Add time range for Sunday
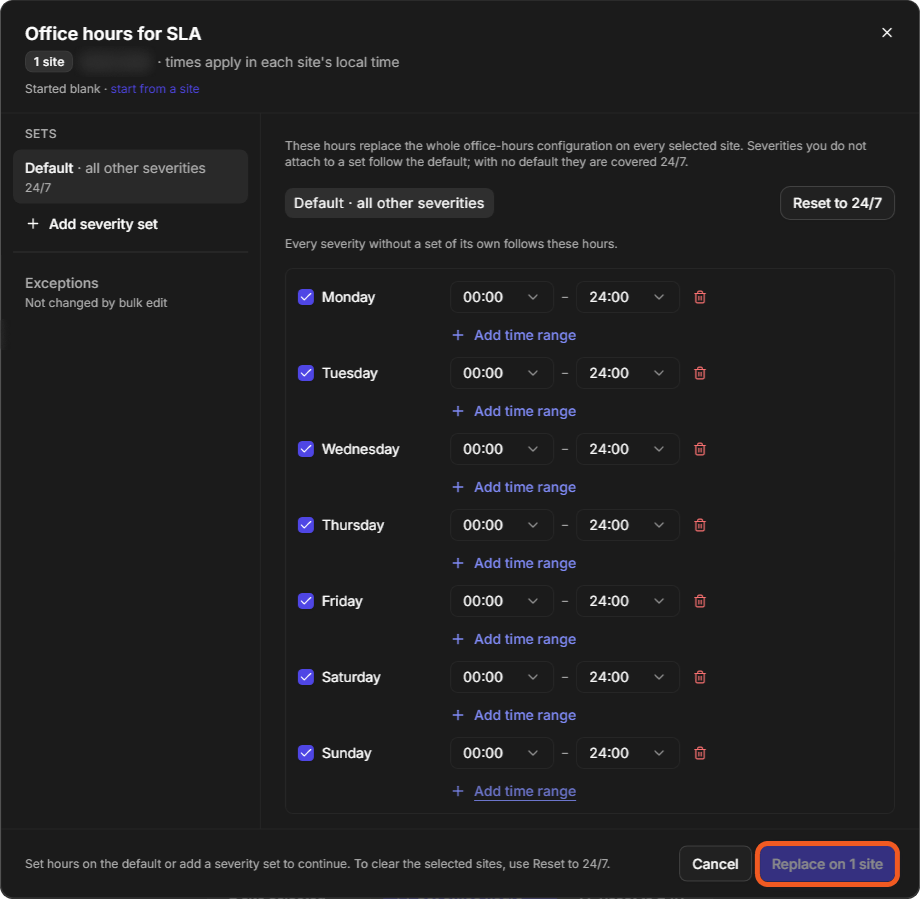 (x=514, y=791)
